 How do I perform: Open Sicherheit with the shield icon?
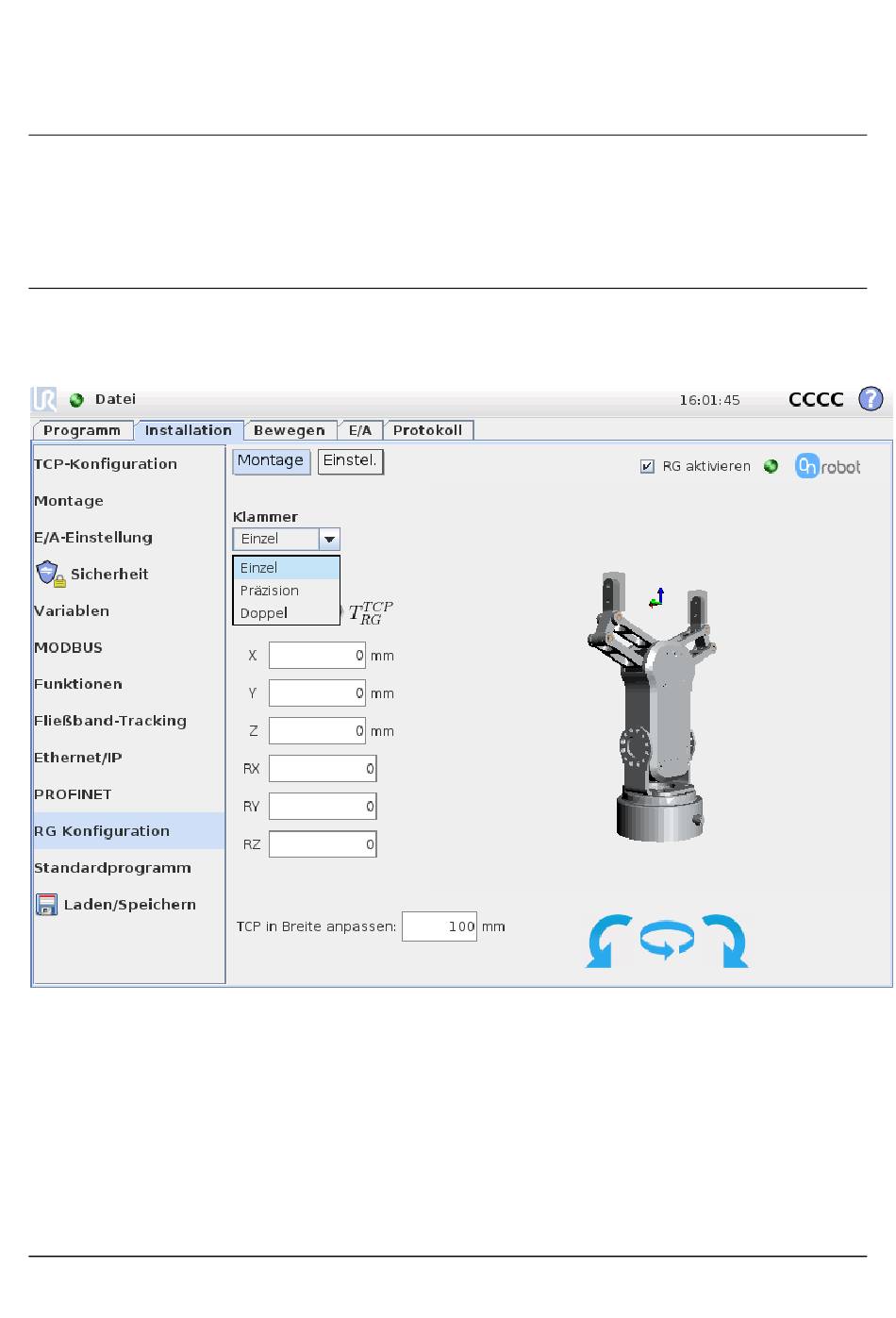click(x=47, y=574)
